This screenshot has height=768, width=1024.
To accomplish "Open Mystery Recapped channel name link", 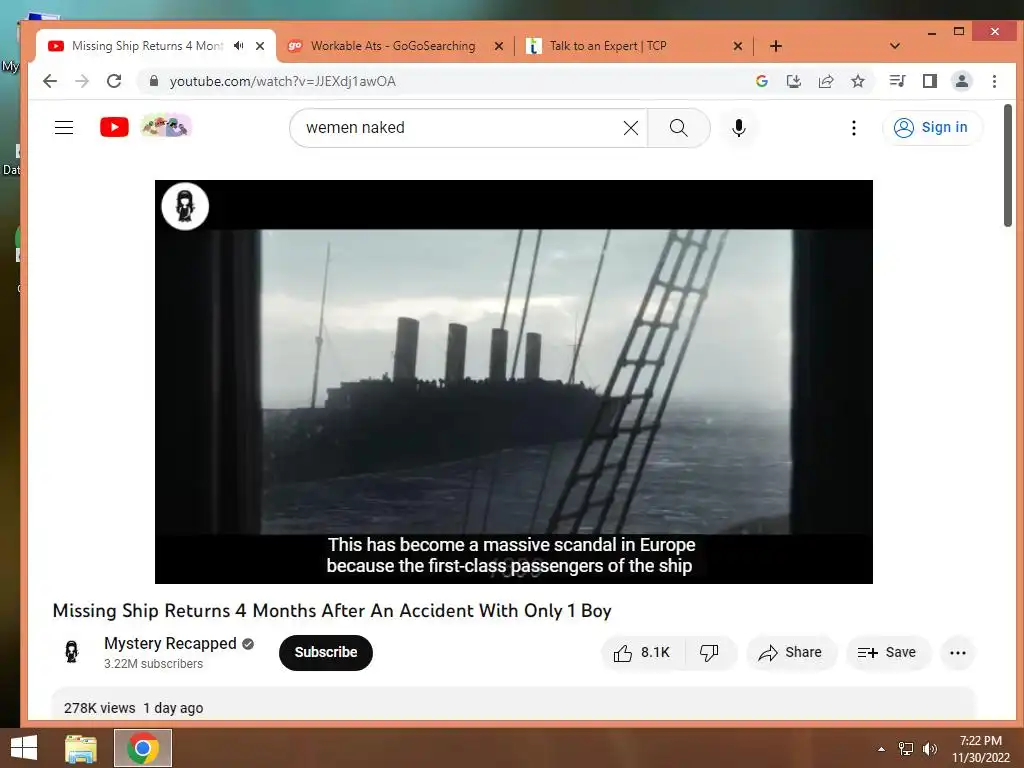I will pos(170,643).
